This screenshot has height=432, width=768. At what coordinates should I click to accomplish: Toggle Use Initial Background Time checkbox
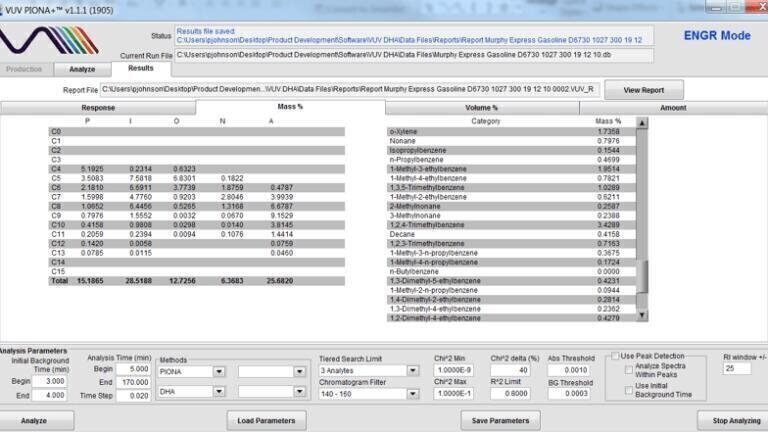[629, 390]
